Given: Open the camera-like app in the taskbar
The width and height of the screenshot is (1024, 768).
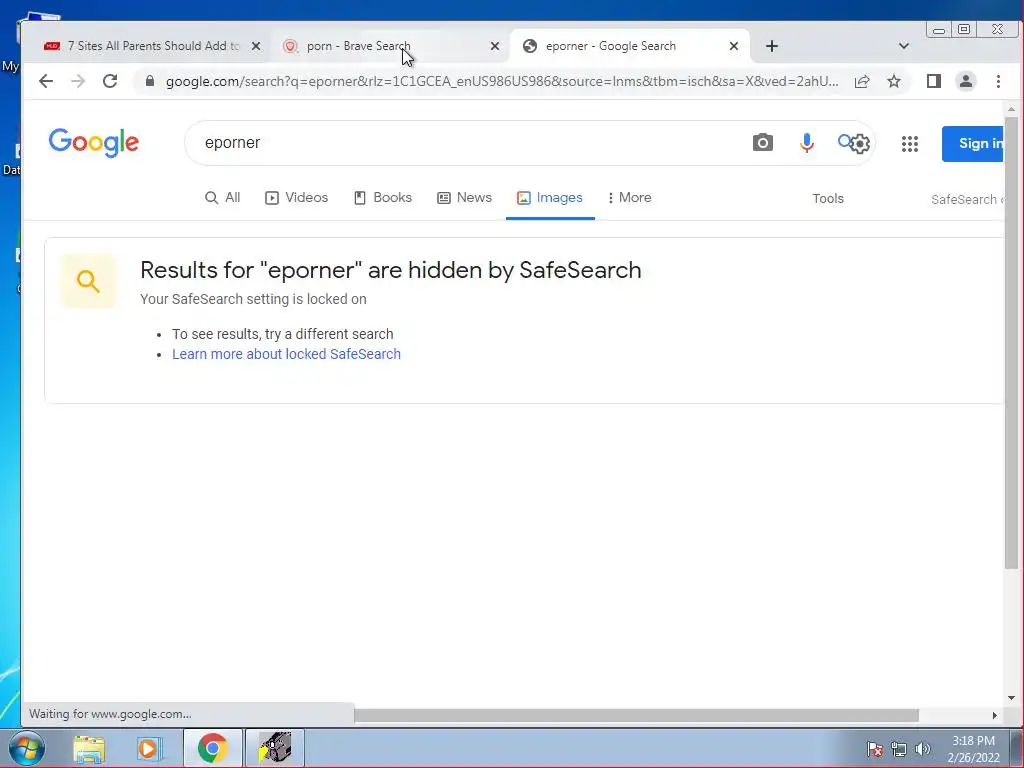Looking at the screenshot, I should 274,748.
